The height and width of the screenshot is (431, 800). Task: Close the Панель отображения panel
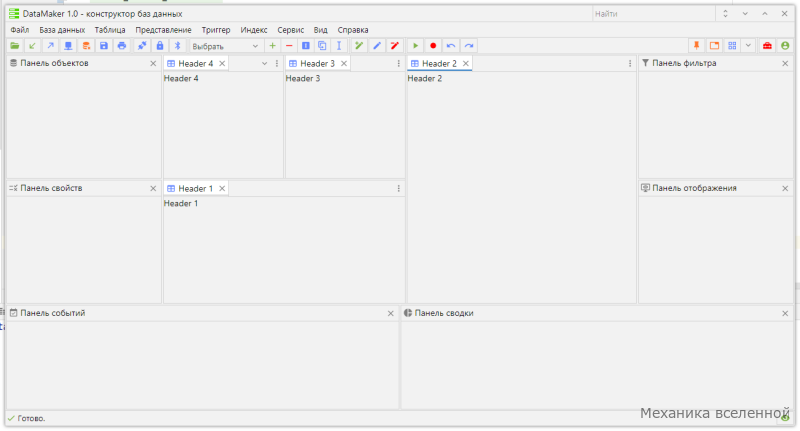(x=785, y=189)
